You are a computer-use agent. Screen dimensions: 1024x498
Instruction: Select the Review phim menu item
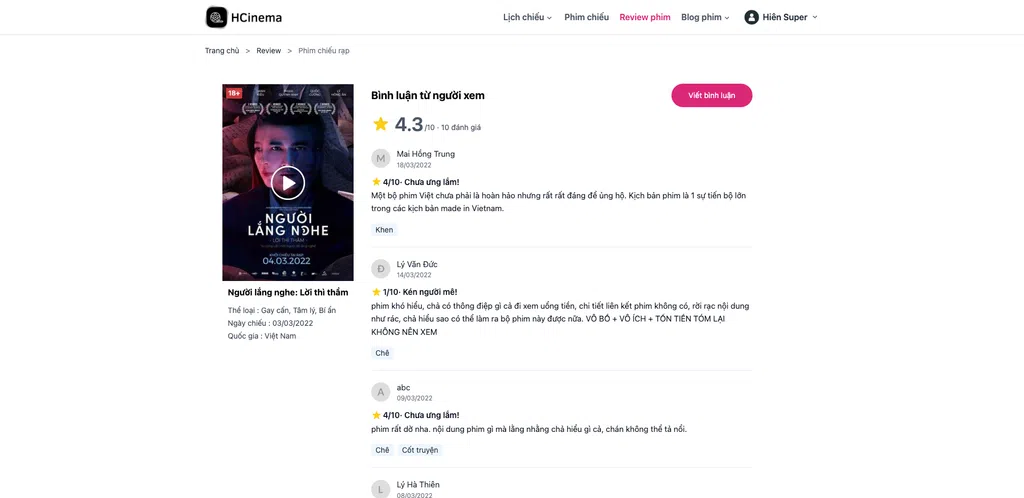coord(645,17)
